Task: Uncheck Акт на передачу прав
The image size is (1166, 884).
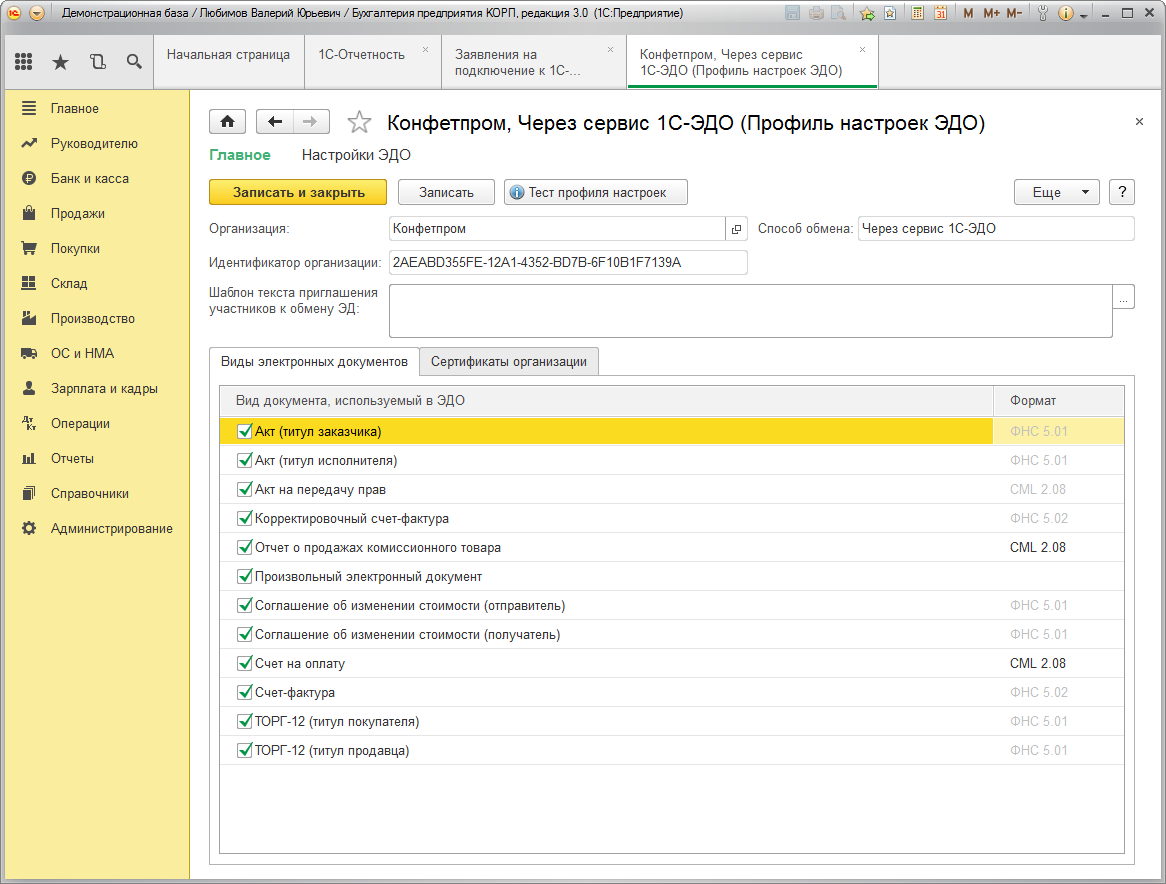Action: coord(245,489)
